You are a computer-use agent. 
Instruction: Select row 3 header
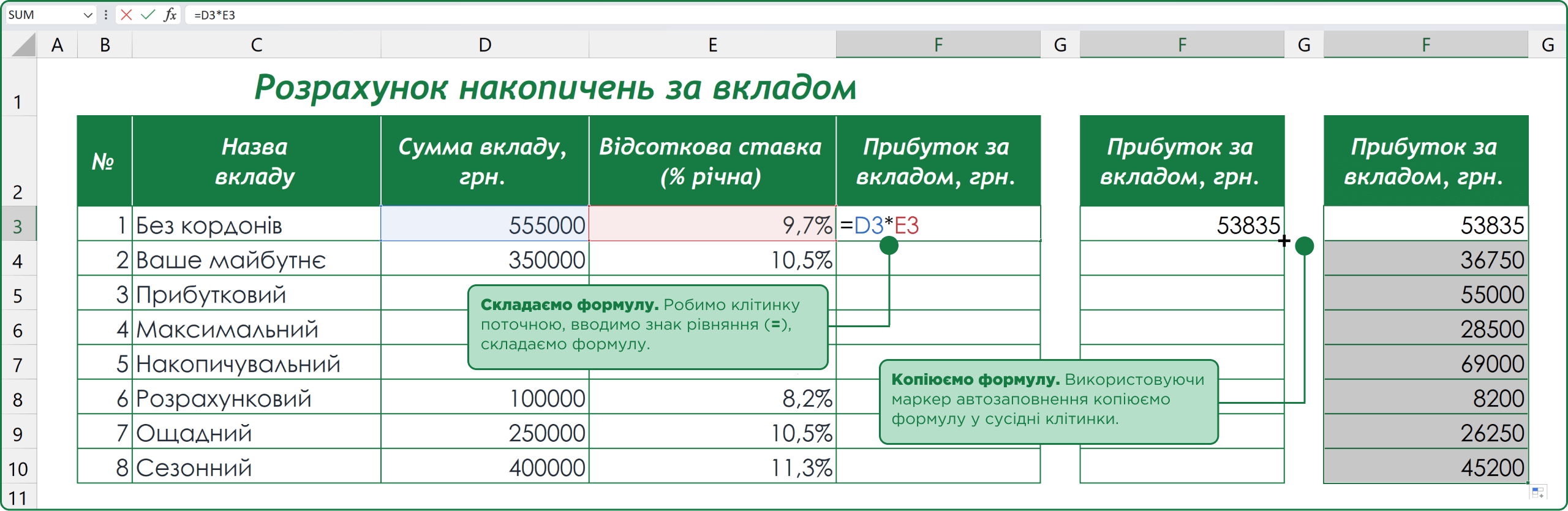click(18, 224)
